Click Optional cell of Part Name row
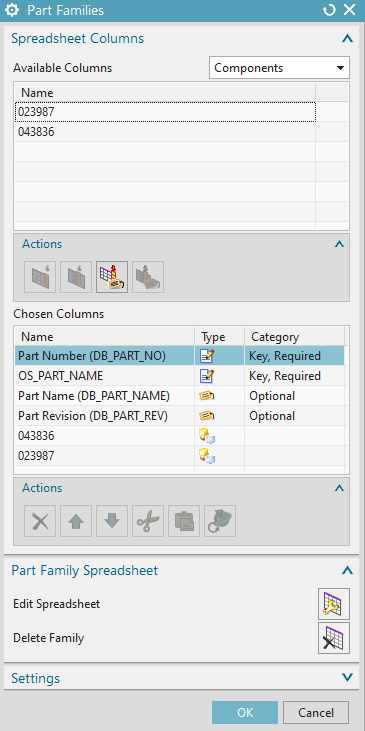Image resolution: width=365 pixels, height=731 pixels. tap(294, 396)
